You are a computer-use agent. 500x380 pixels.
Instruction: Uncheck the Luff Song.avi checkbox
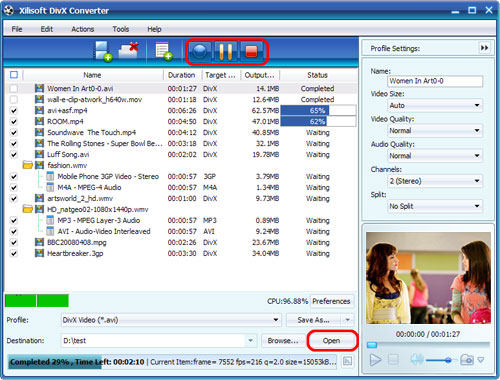tap(14, 155)
